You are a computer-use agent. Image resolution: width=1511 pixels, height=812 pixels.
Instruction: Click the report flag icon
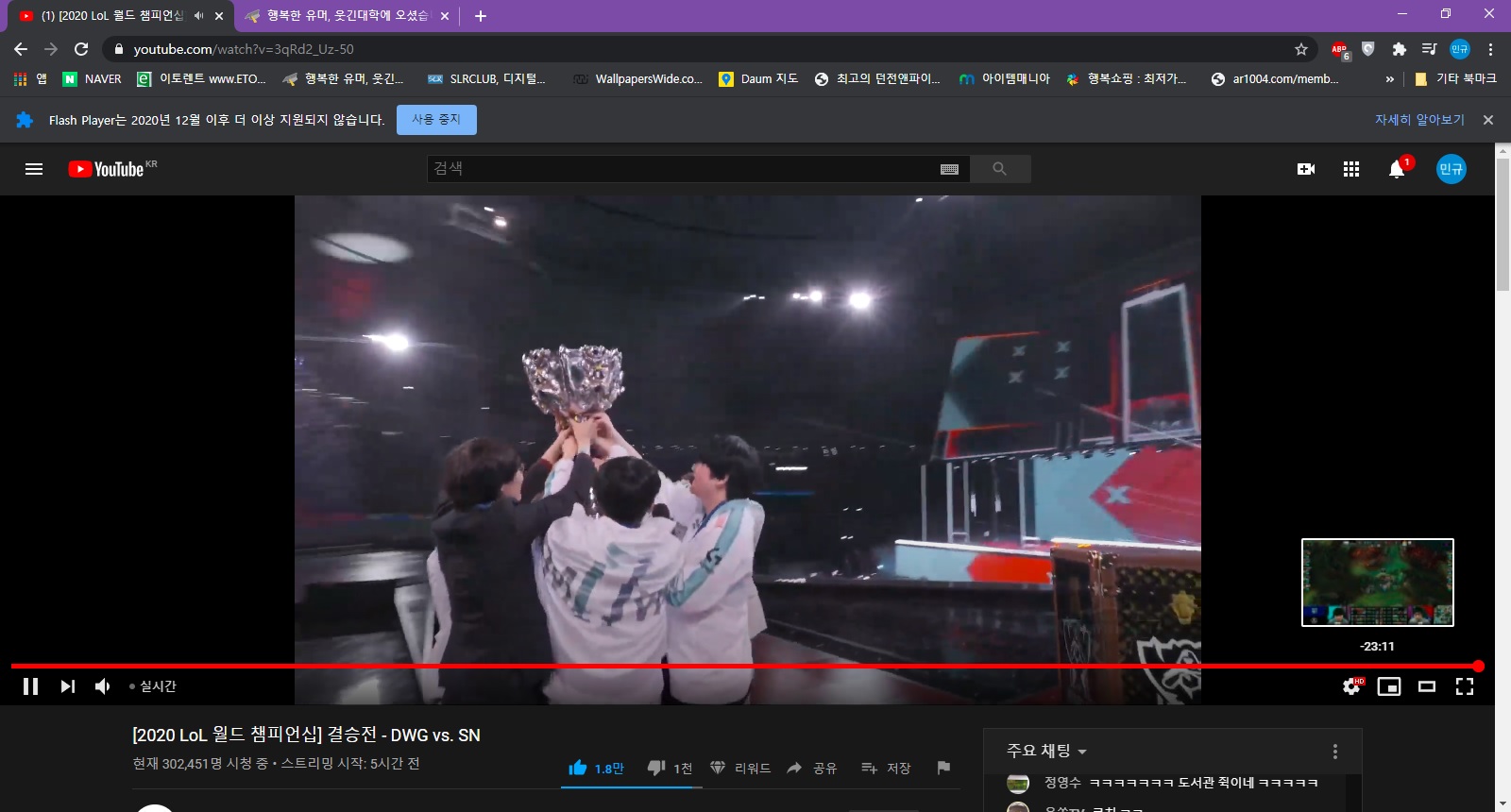point(942,768)
